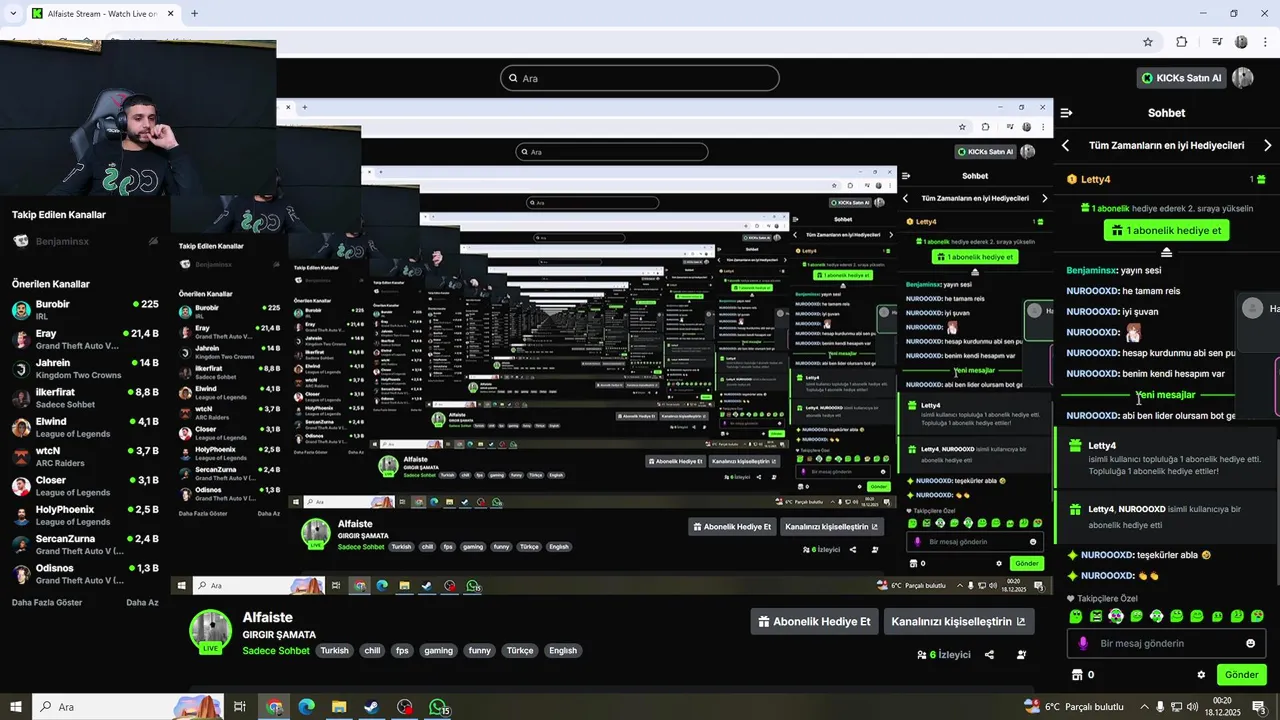
Task: Select the gaming tag under the main Alfaiste title
Action: [x=438, y=650]
